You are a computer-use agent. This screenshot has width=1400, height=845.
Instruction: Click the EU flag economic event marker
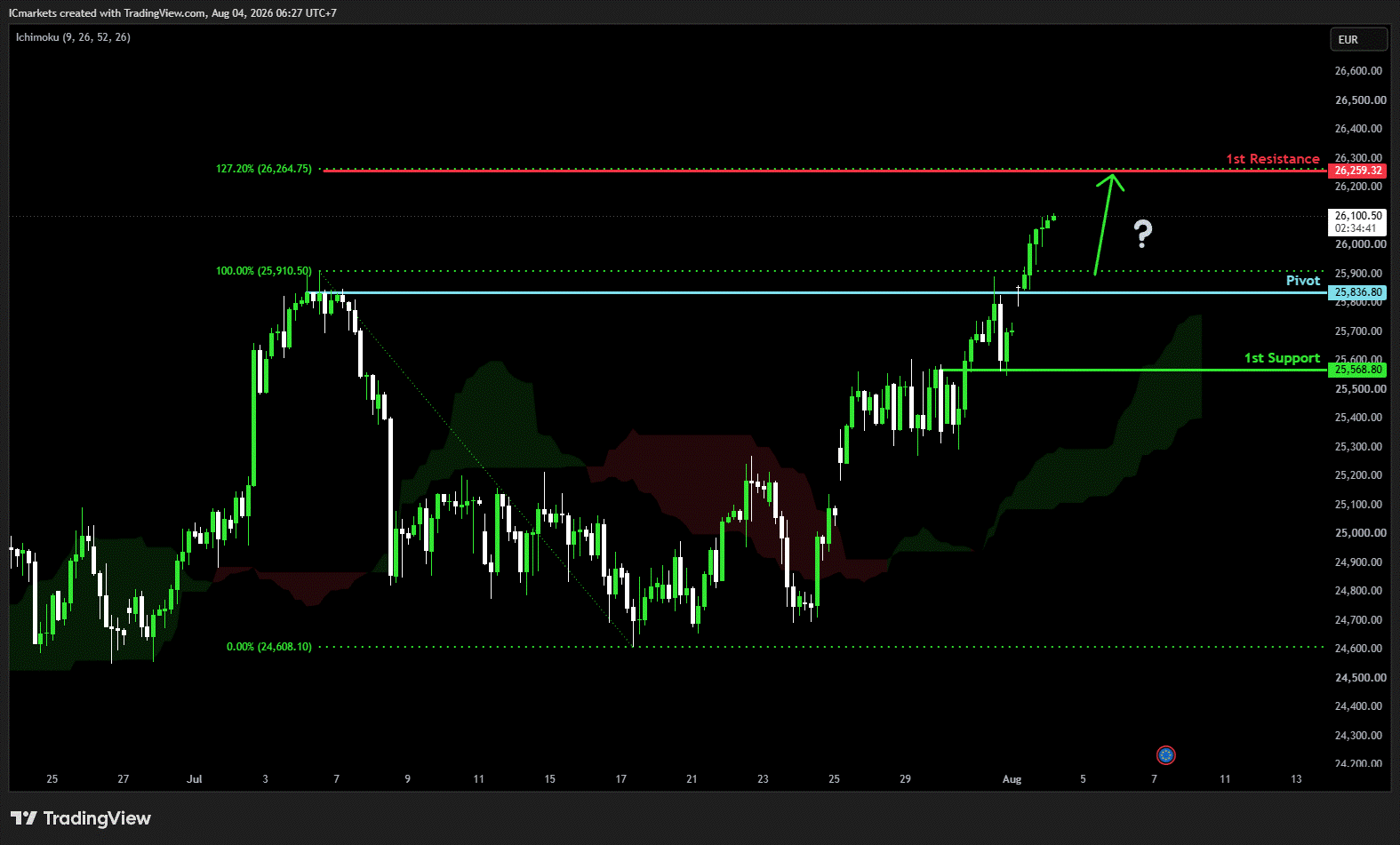coord(1166,755)
